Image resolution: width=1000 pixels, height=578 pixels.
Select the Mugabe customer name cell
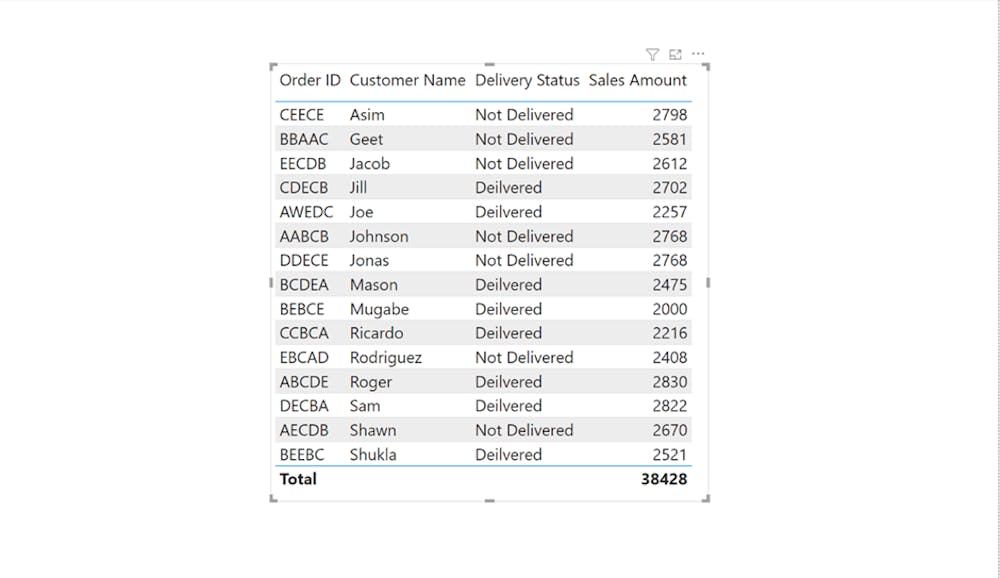pos(379,309)
